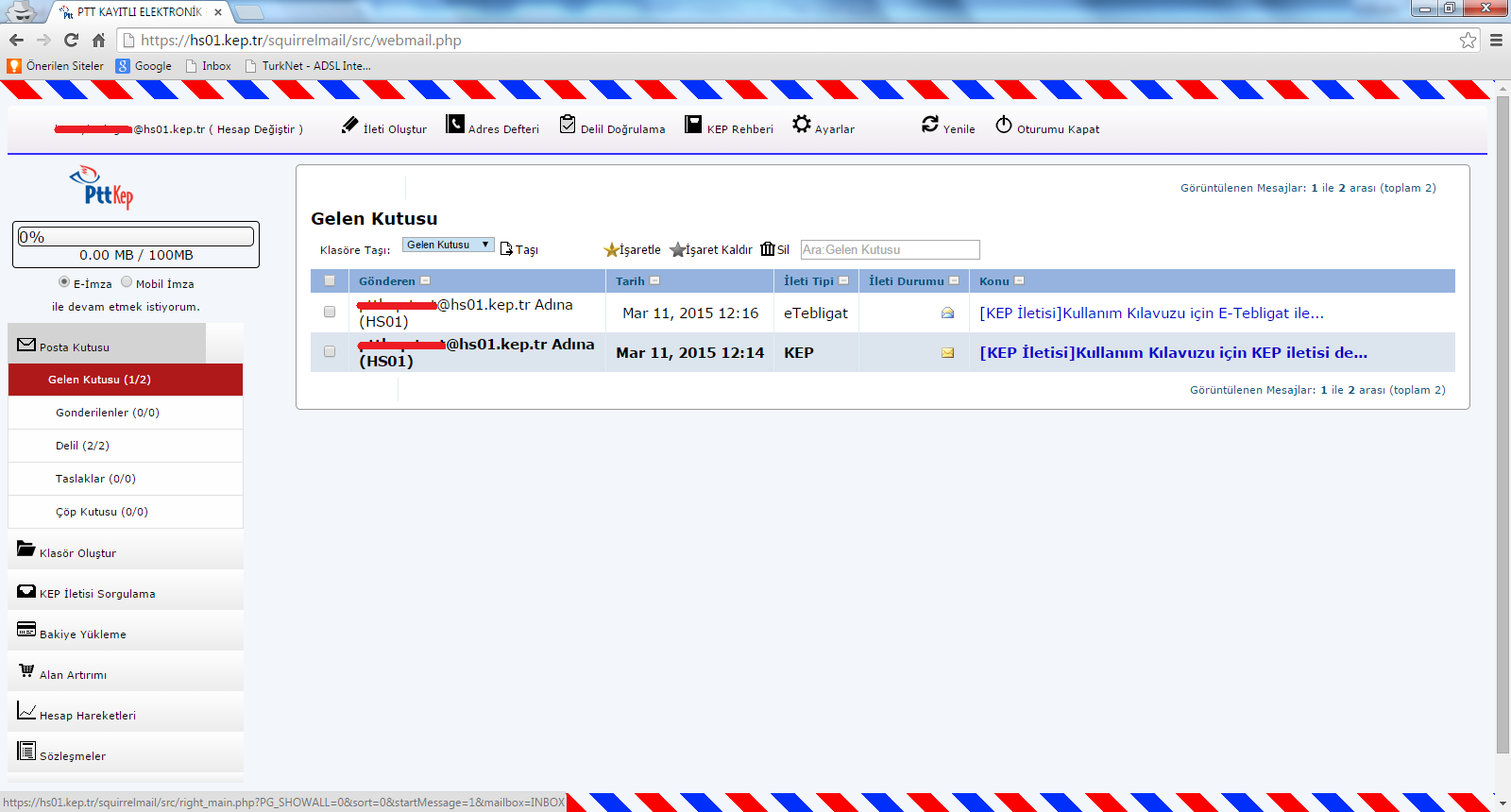Check the eTebligat message checkbox
Image resolution: width=1511 pixels, height=812 pixels.
pyautogui.click(x=330, y=312)
